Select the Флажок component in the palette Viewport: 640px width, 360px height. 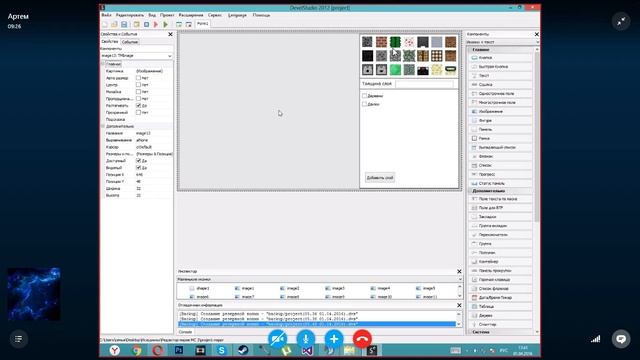(x=501, y=156)
